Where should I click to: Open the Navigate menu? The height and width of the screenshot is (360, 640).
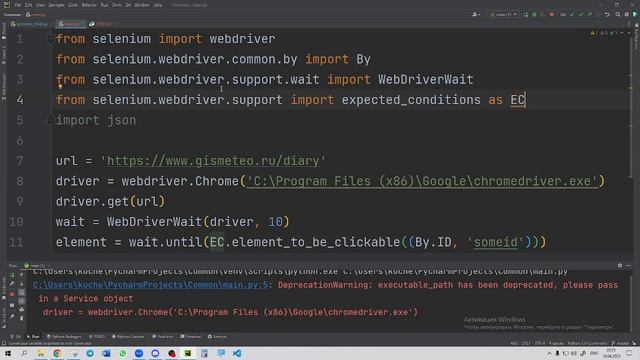(56, 5)
